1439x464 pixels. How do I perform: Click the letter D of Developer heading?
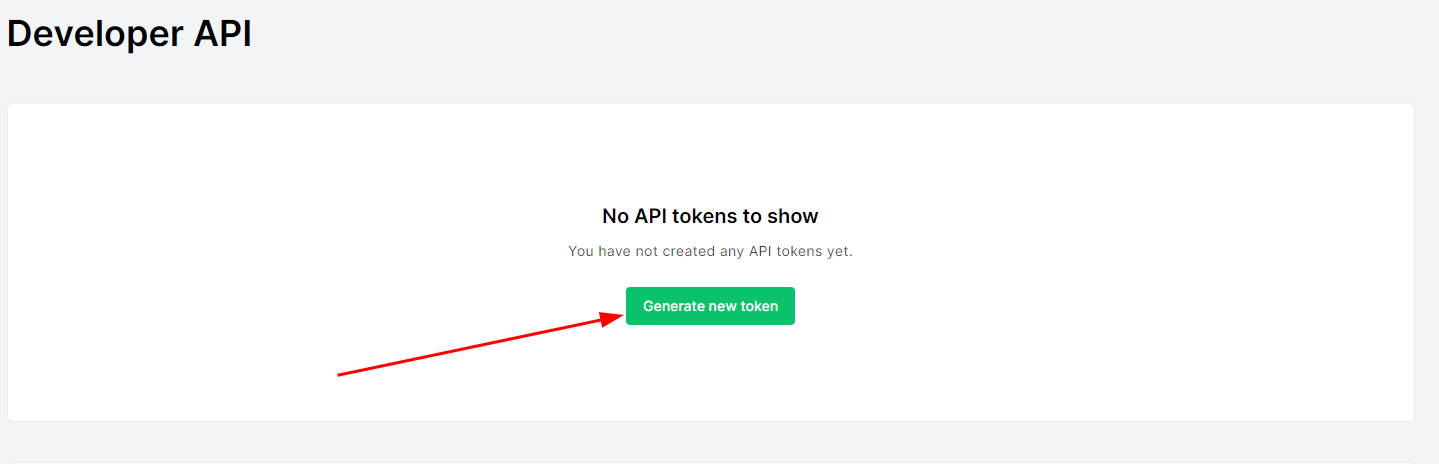tap(20, 34)
